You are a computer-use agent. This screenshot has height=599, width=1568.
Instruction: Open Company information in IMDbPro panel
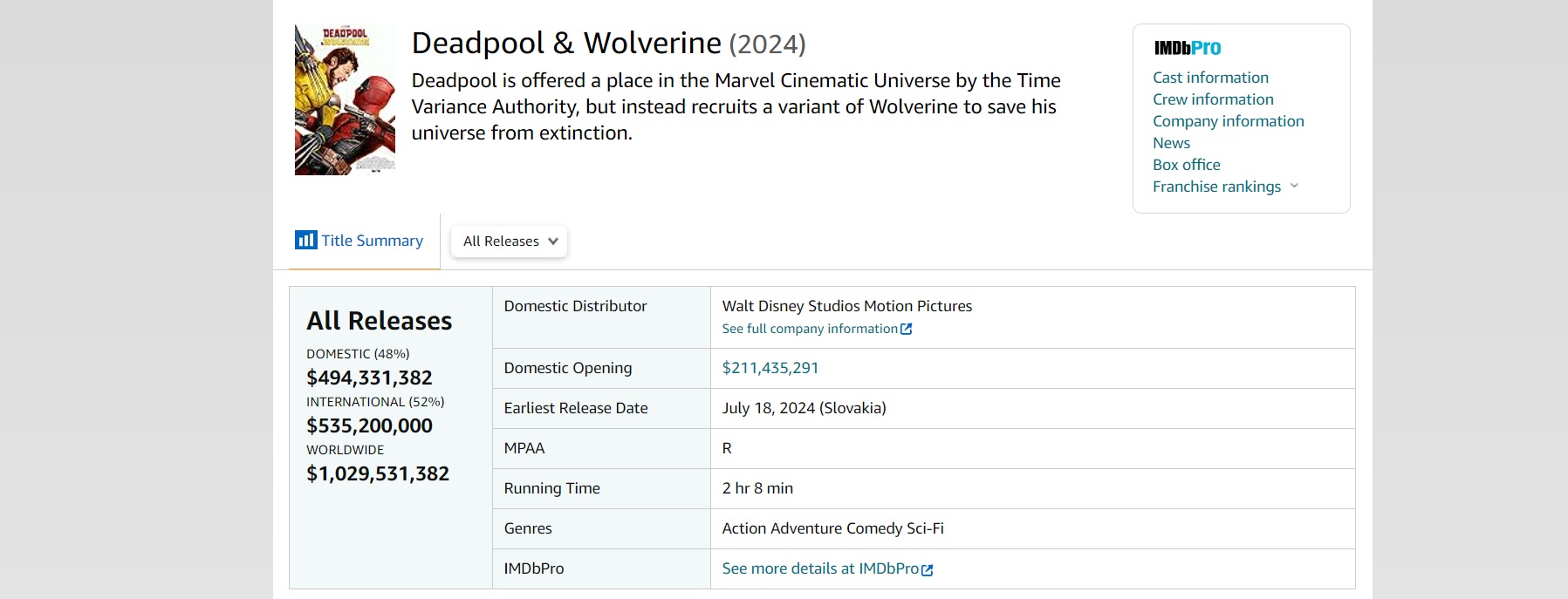pyautogui.click(x=1228, y=121)
